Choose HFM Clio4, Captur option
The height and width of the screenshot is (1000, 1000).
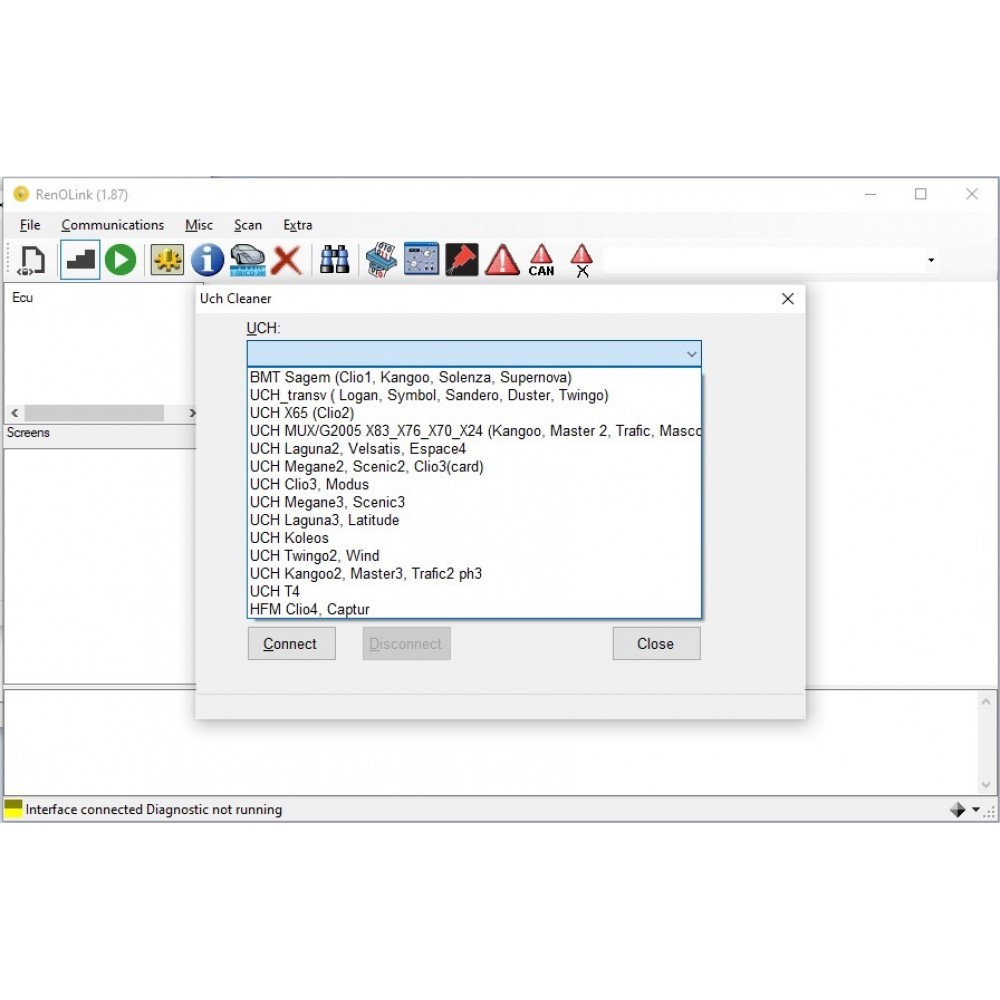pyautogui.click(x=309, y=609)
